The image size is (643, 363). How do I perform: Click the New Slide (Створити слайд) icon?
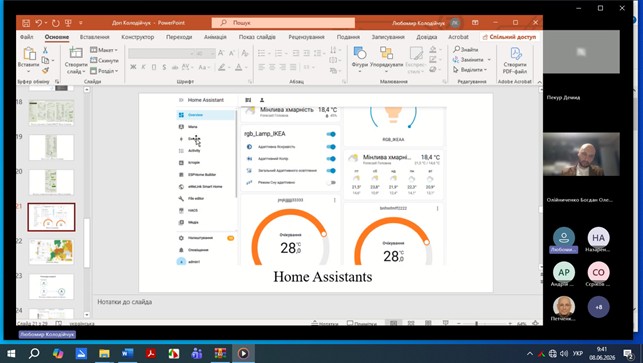76,53
